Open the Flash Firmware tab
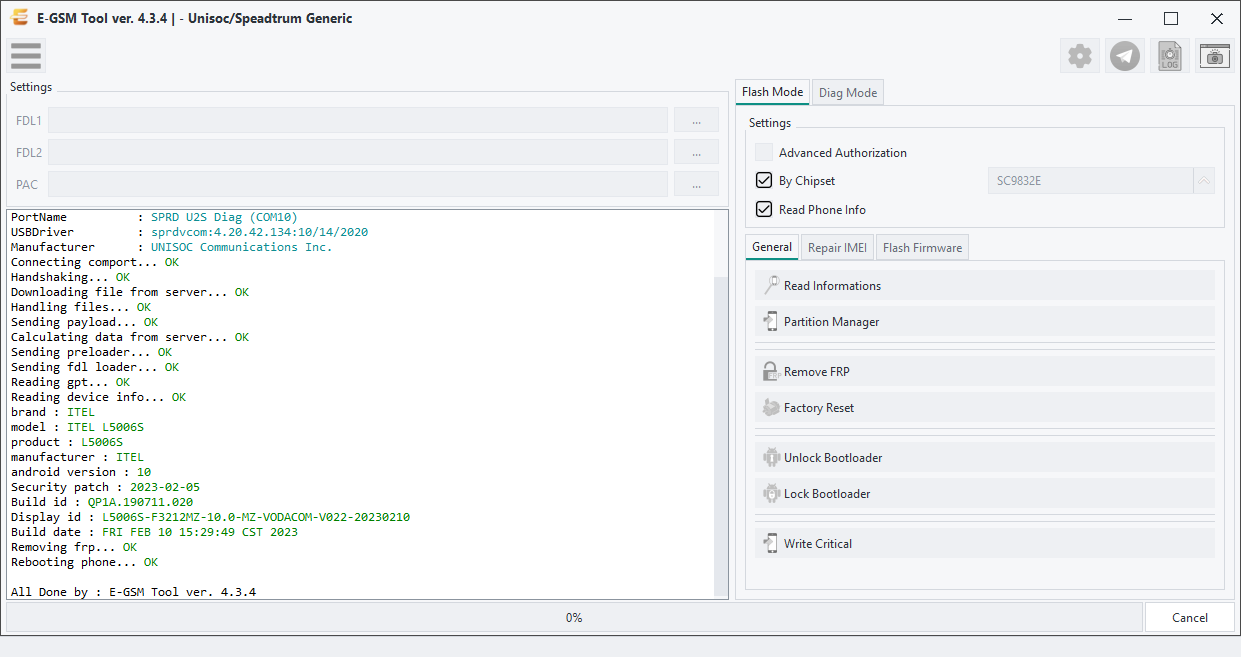This screenshot has height=657, width=1241. point(922,248)
